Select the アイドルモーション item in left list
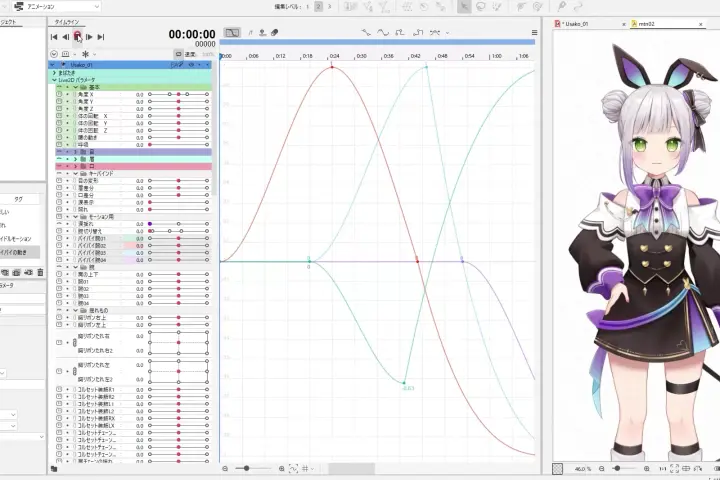The height and width of the screenshot is (480, 720). (19, 239)
